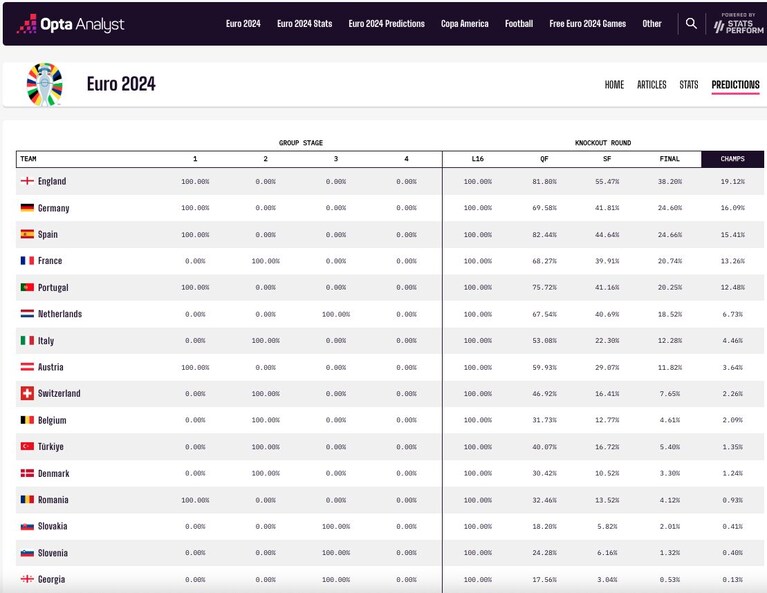Sort by the CHAMPS column header
The width and height of the screenshot is (767, 593).
[x=732, y=159]
